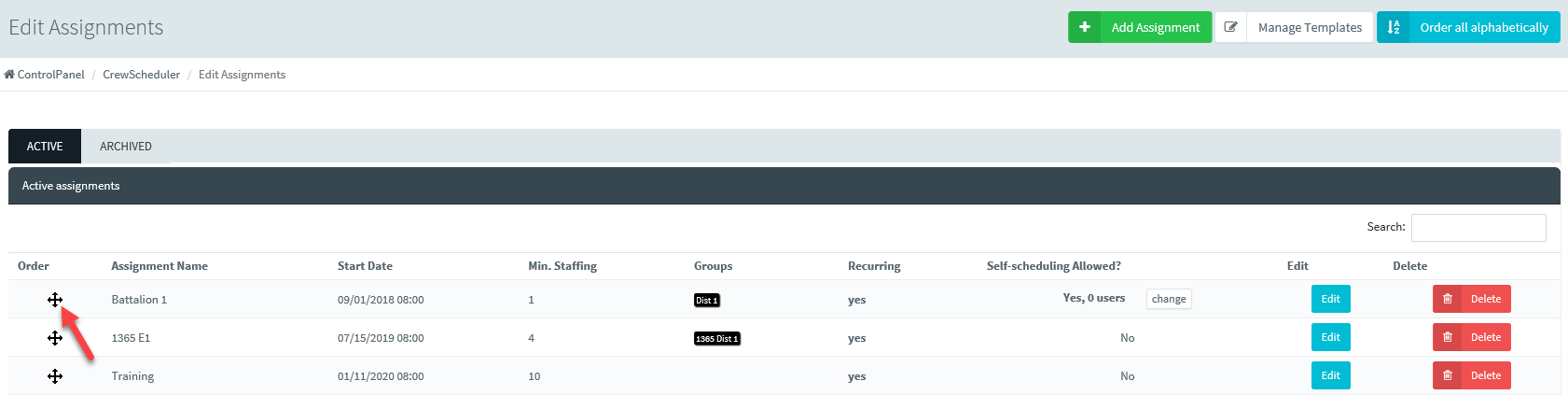Click the Dist 1 group badge
Screen dimensions: 1568x395
coord(707,300)
